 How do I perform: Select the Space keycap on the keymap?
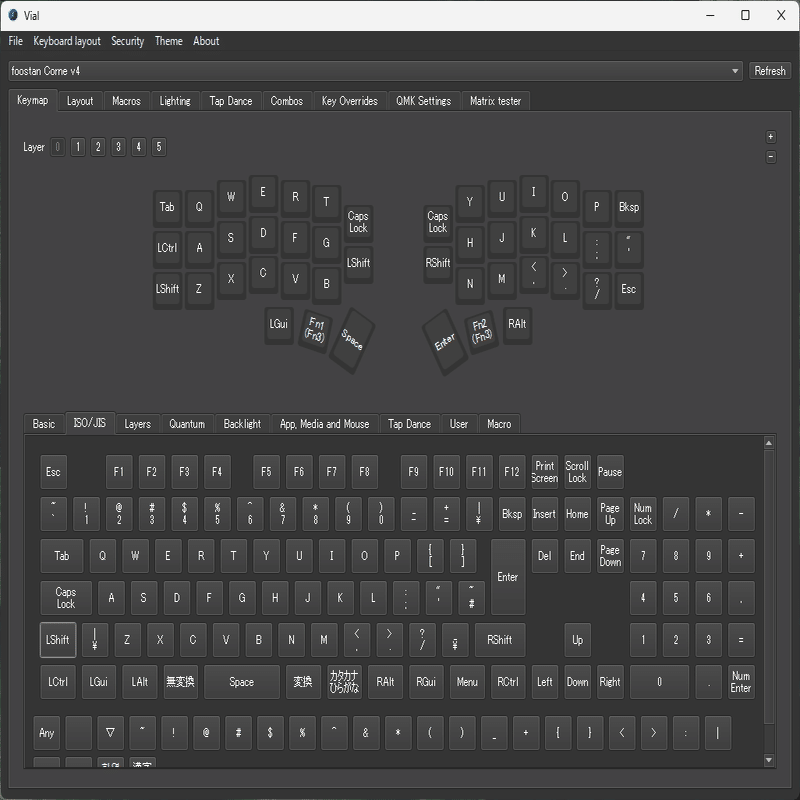pos(350,339)
